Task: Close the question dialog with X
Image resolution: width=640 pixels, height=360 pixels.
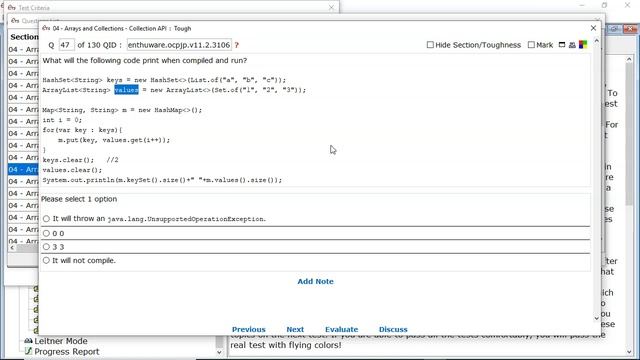Action: coord(593,28)
